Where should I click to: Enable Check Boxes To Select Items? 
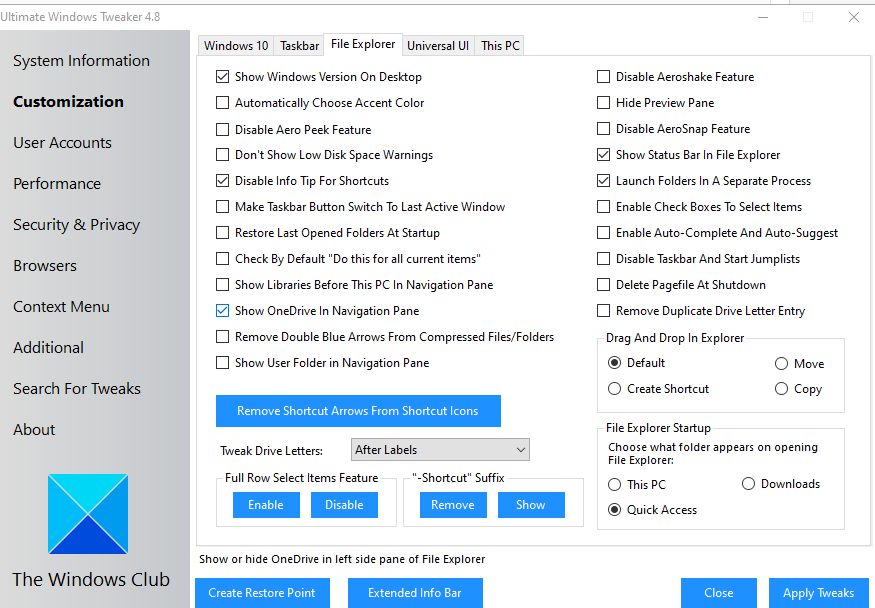[603, 207]
